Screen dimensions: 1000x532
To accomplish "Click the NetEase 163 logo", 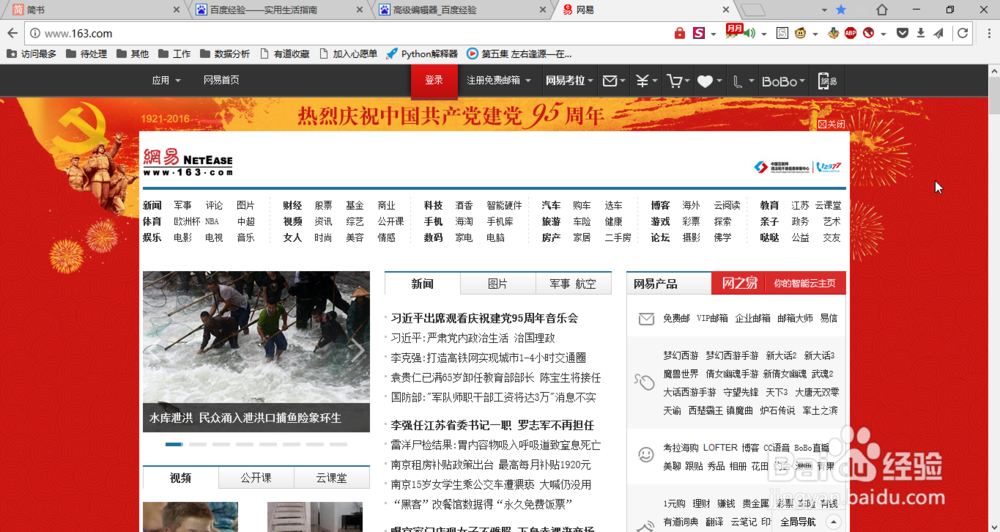I will pyautogui.click(x=188, y=162).
